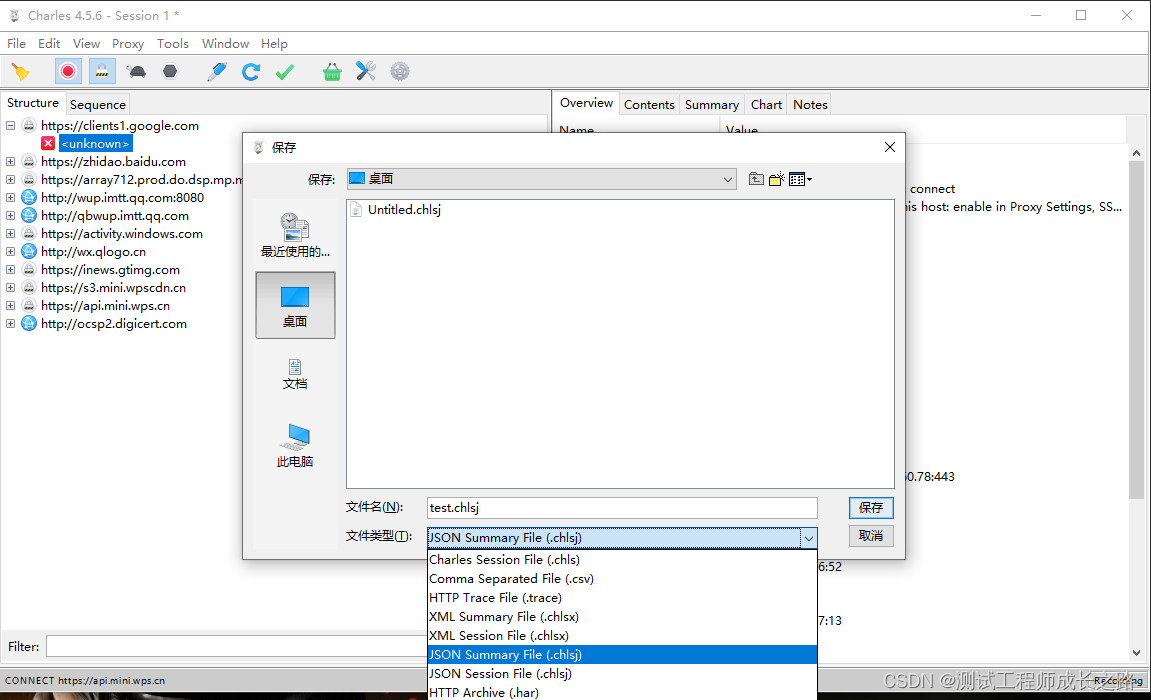The height and width of the screenshot is (700, 1151).
Task: Create a new folder in the save dialog
Action: [x=775, y=179]
